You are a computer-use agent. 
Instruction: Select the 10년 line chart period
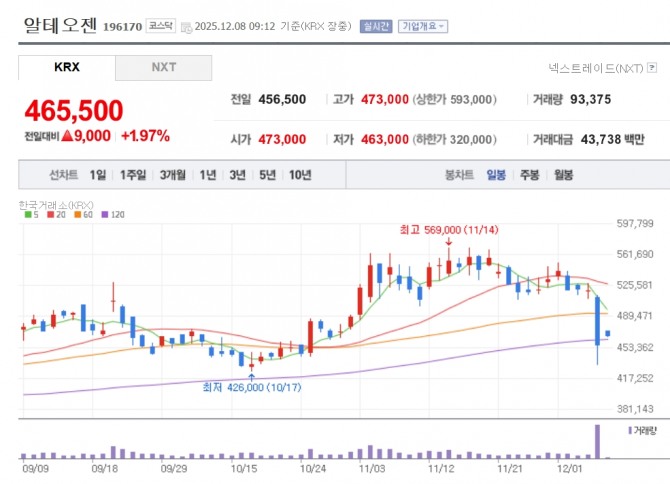(x=300, y=175)
